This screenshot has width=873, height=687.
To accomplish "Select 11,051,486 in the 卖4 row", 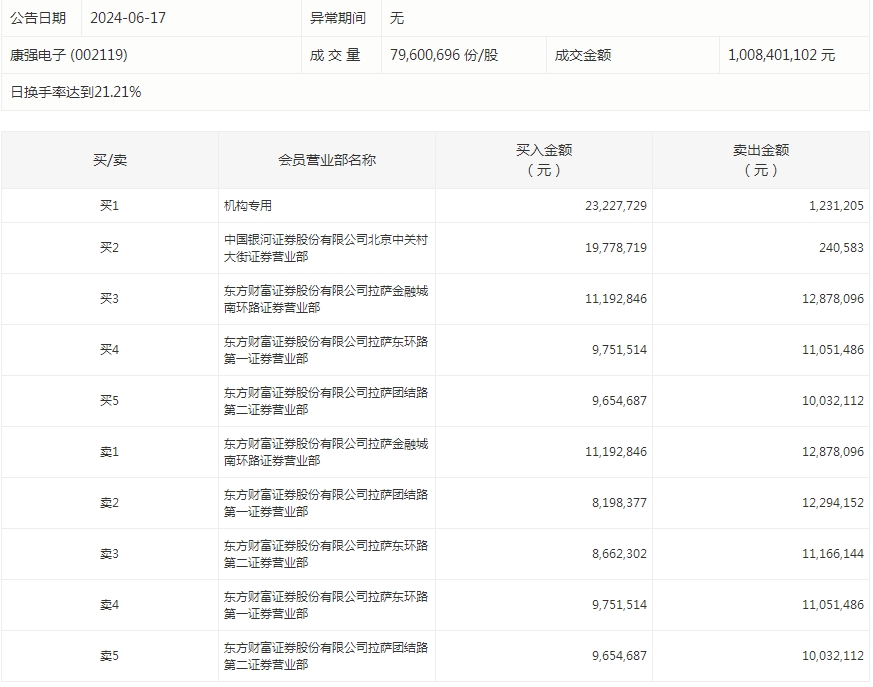I will click(833, 605).
